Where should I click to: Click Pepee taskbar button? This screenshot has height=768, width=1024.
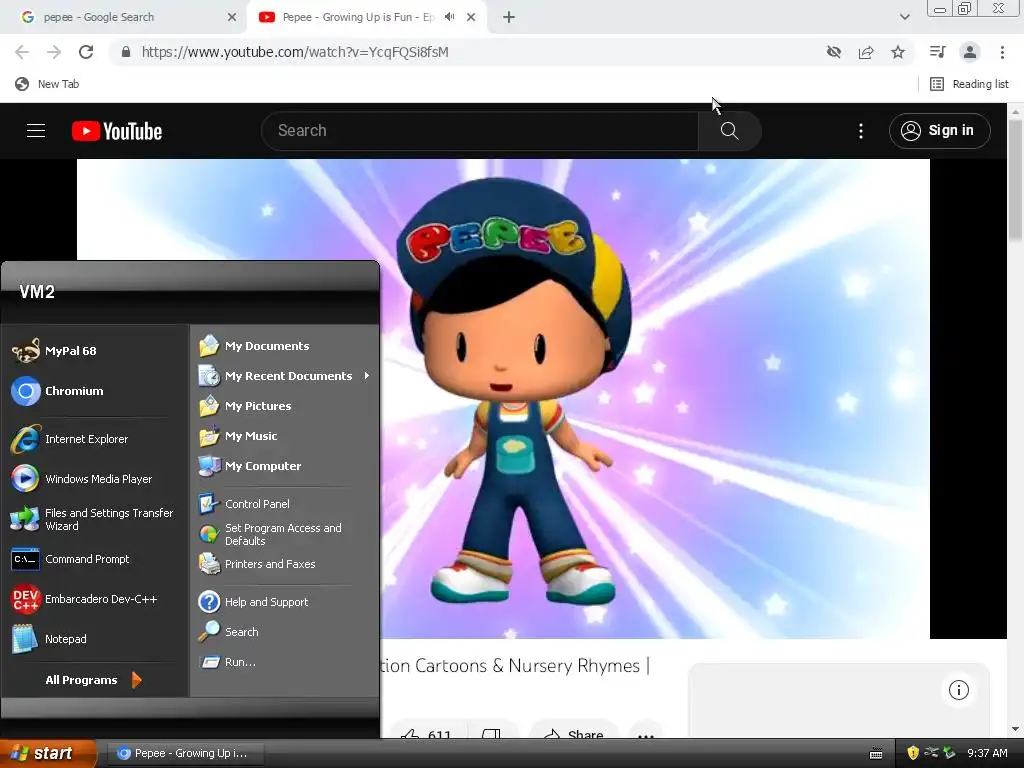[185, 753]
